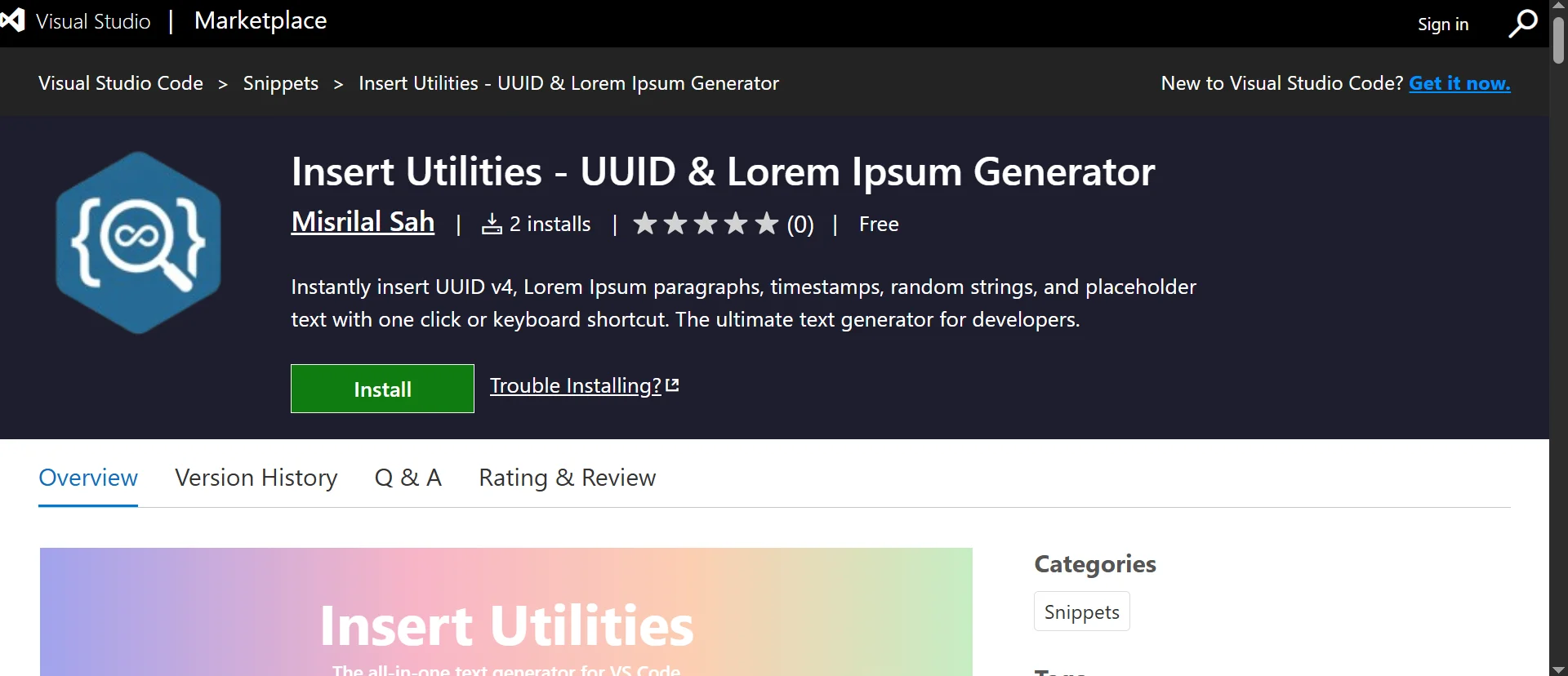Switch to the Version History tab

pos(256,478)
